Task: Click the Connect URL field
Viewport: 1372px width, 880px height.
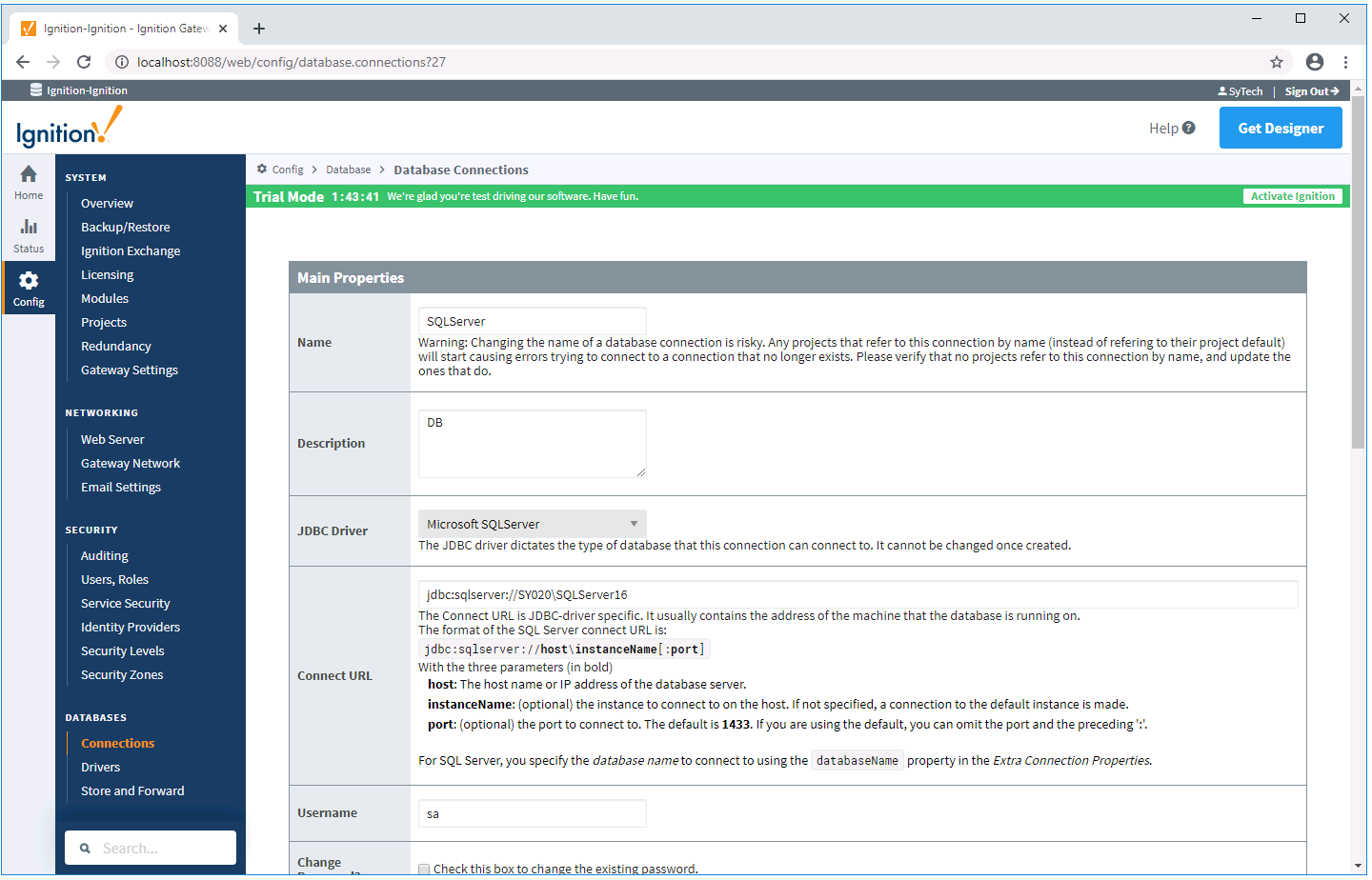Action: (x=858, y=594)
